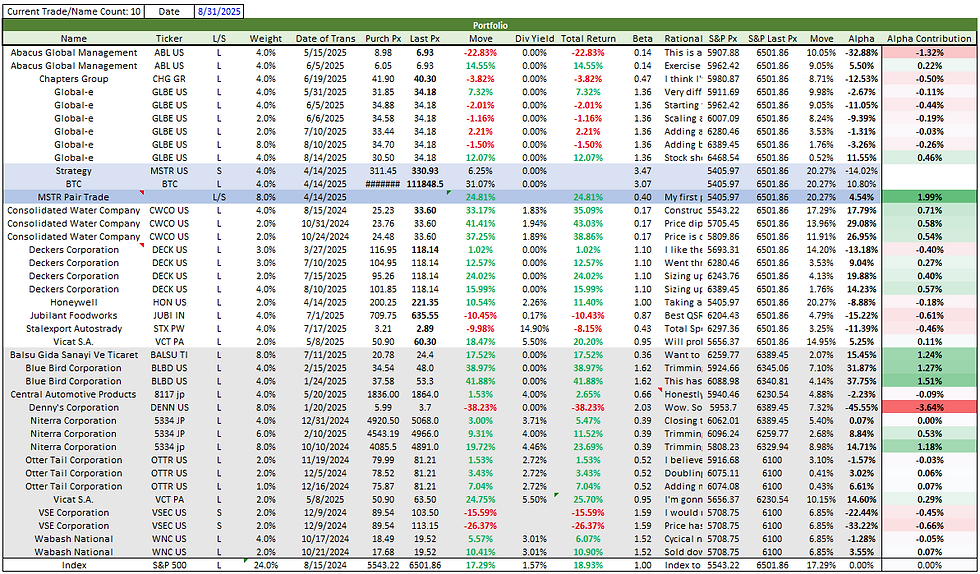
Task: Click the 1836.00 purchase price cell
Action: tap(383, 394)
